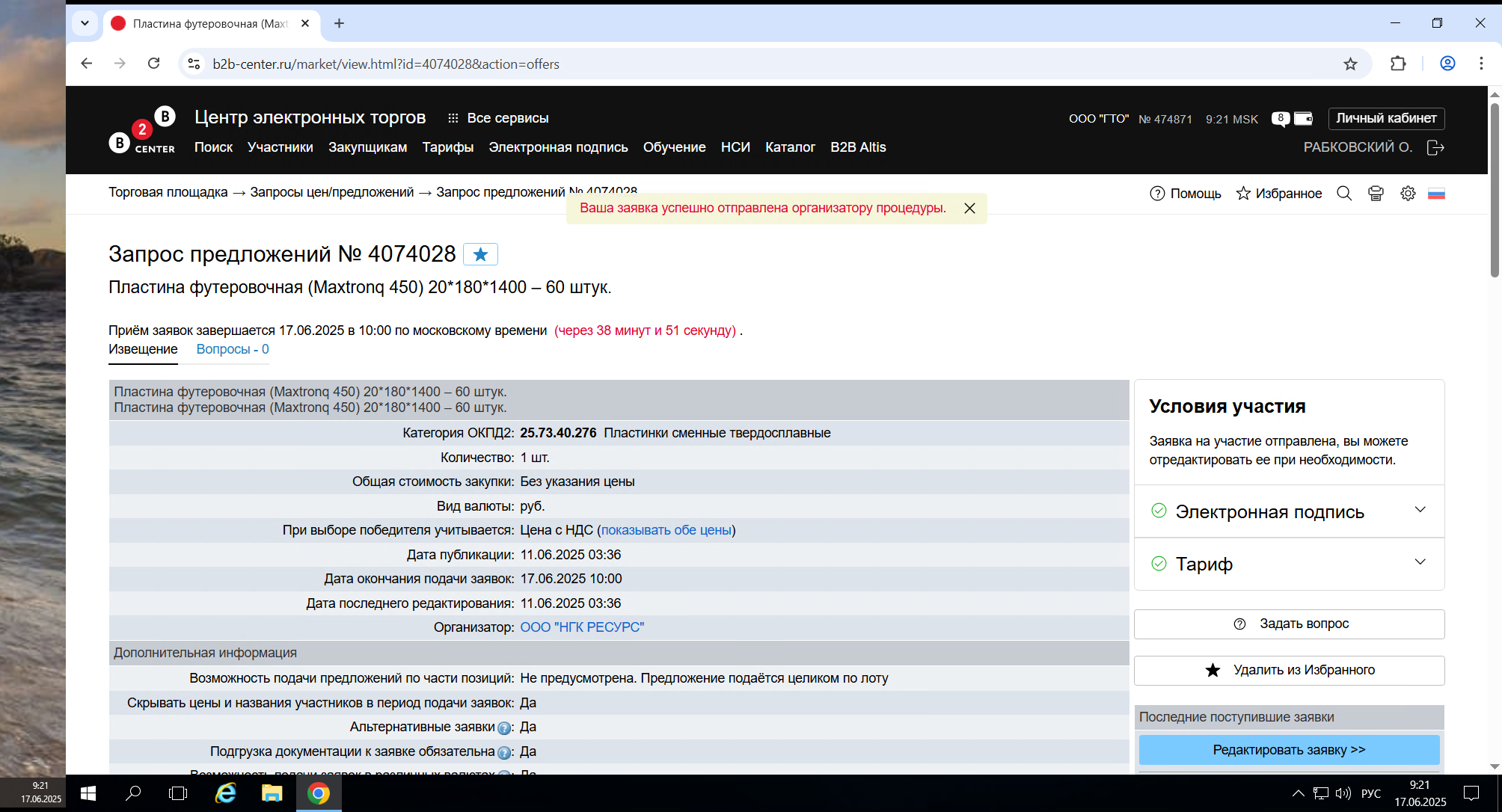1502x812 pixels.
Task: Open the Тарифы menu item
Action: tap(447, 147)
